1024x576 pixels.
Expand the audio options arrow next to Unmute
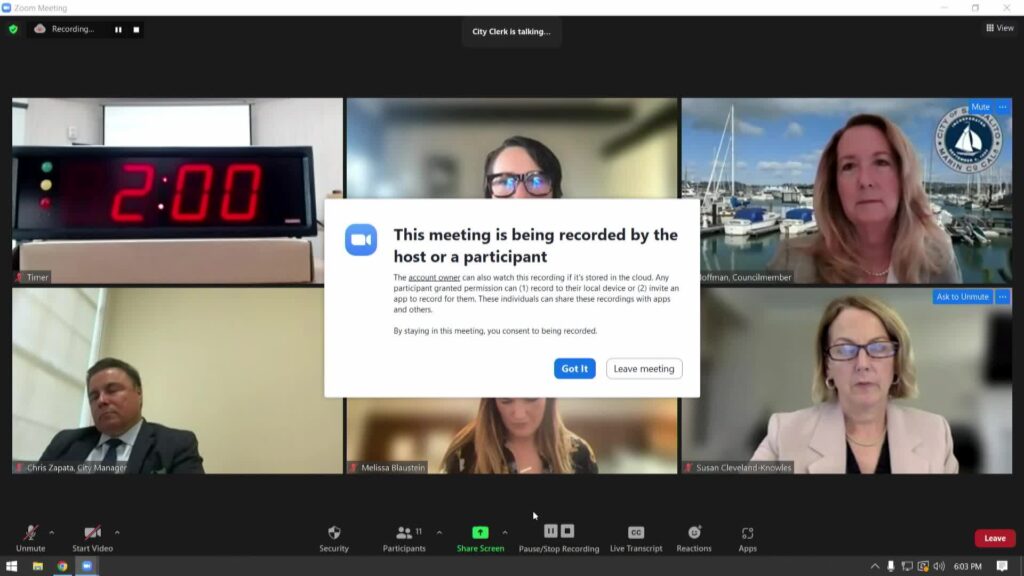pos(52,533)
